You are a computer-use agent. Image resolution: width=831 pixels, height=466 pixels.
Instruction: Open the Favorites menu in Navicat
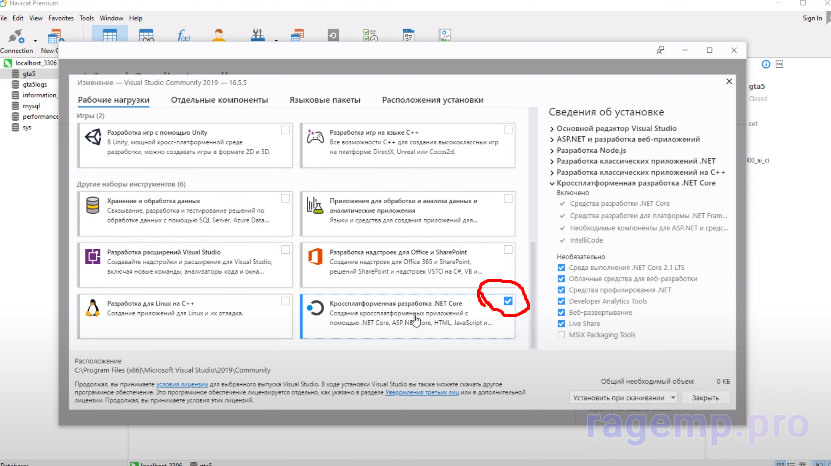[x=61, y=18]
